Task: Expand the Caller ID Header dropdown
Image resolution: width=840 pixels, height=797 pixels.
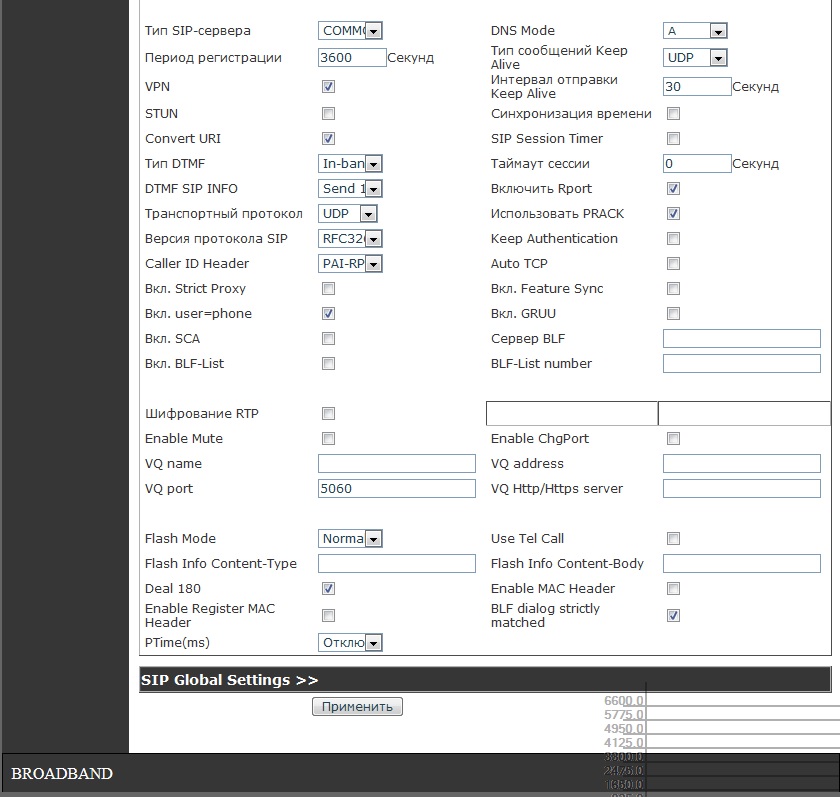Action: 350,264
